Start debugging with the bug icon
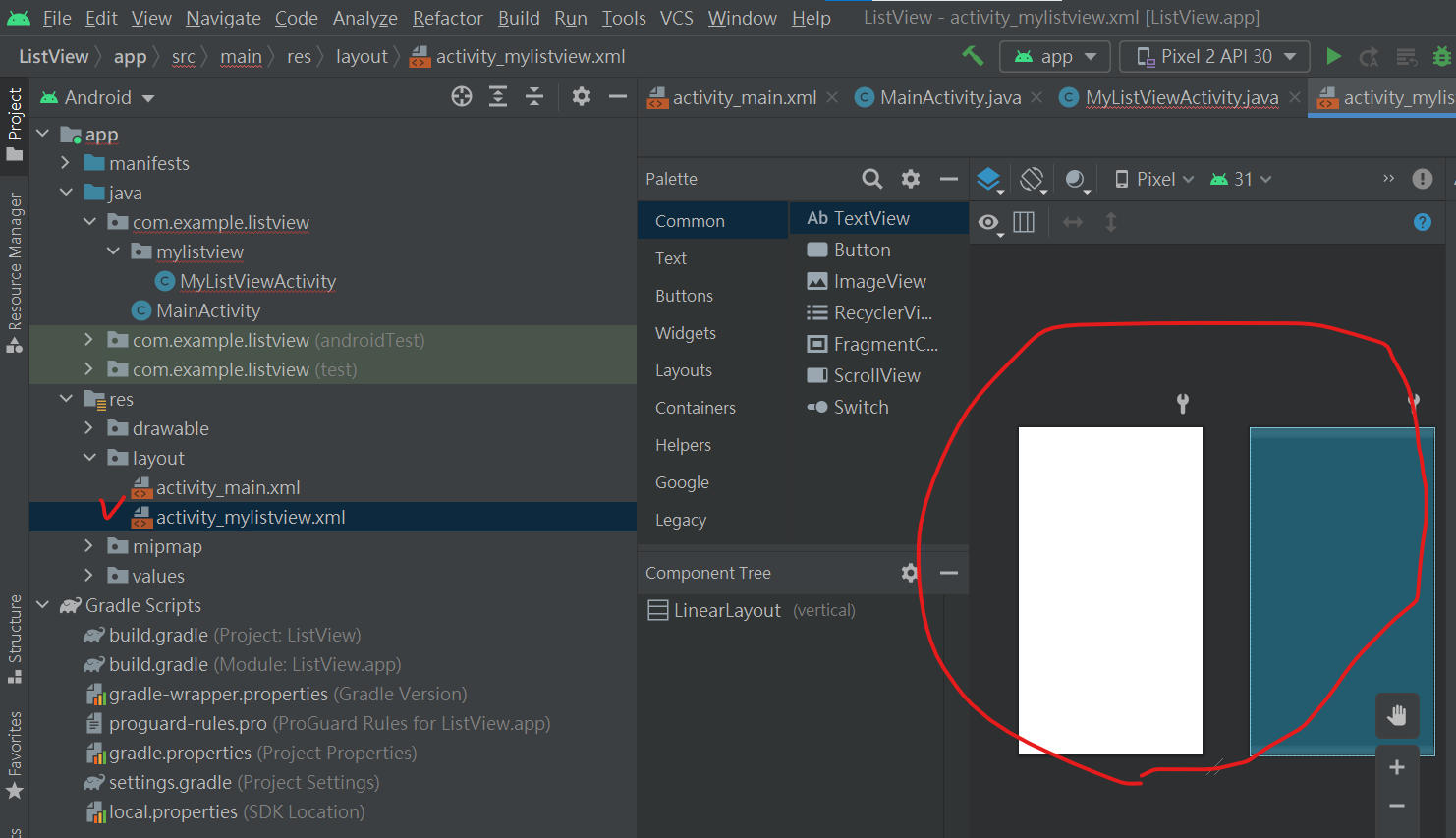The height and width of the screenshot is (838, 1456). [1441, 56]
